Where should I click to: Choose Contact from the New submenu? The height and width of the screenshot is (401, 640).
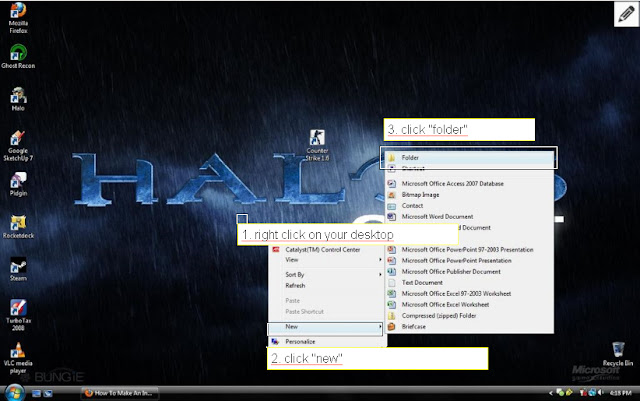coord(469,206)
